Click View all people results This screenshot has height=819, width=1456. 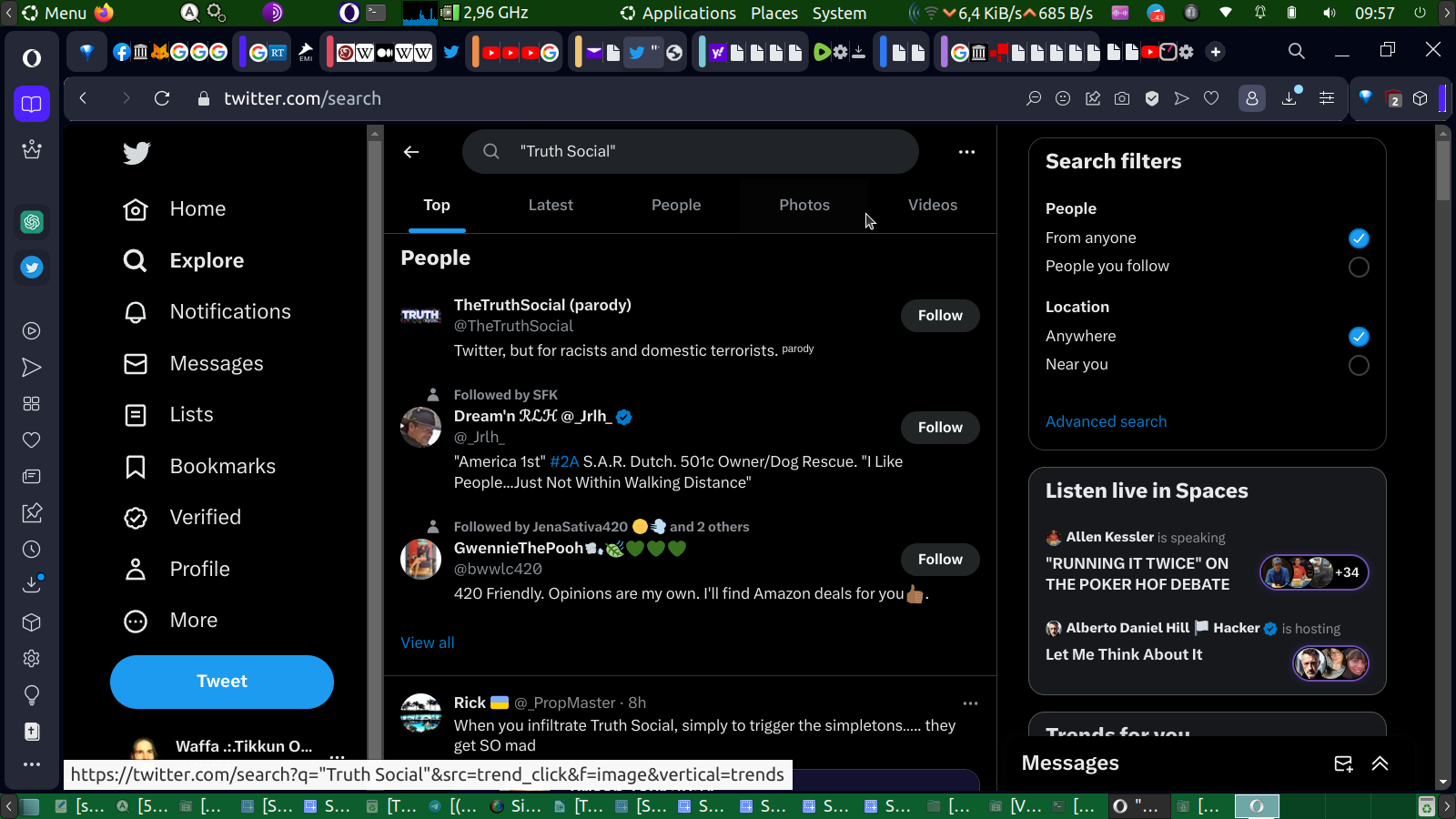pos(428,642)
